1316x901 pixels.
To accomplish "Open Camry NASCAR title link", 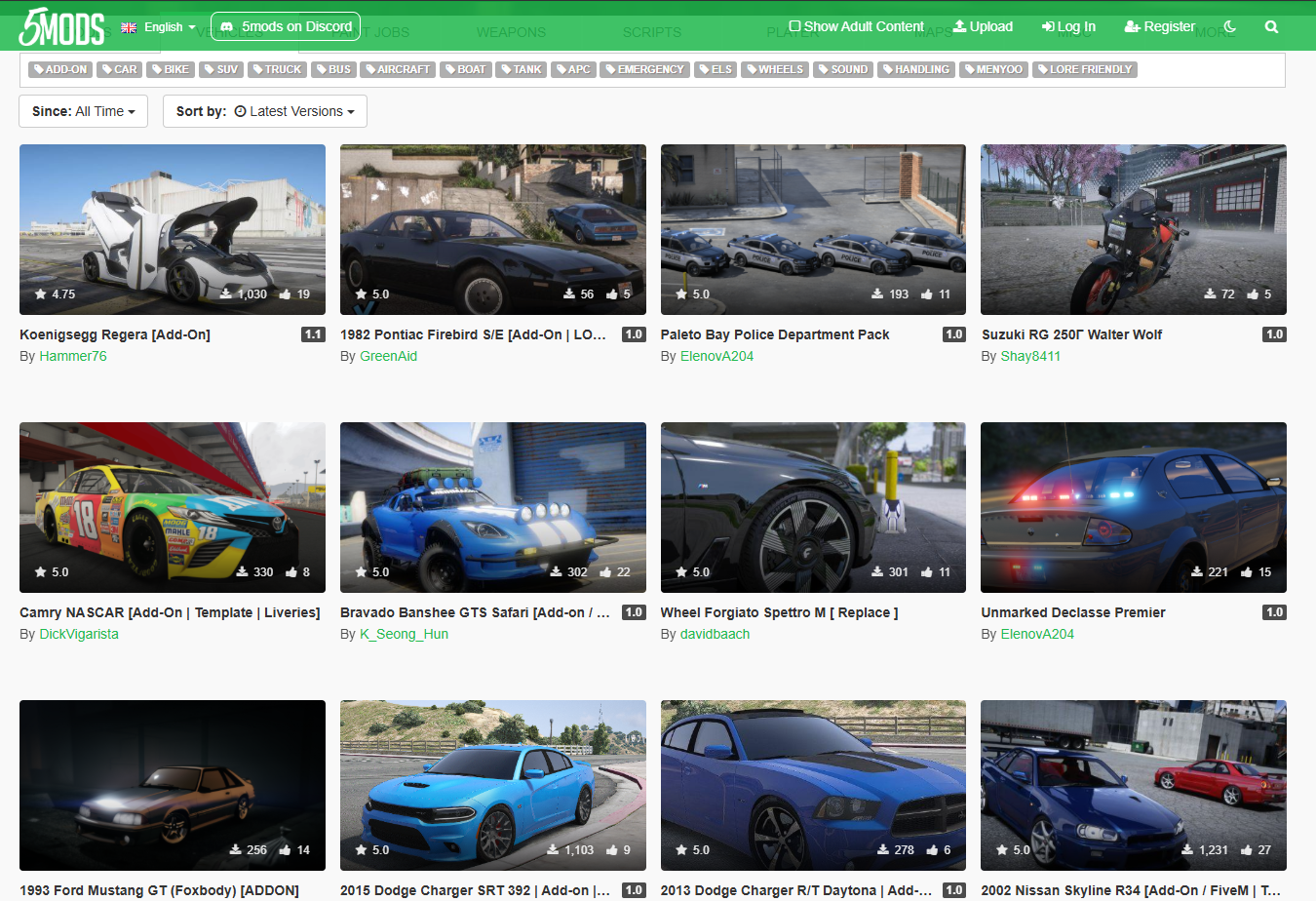I will (170, 612).
